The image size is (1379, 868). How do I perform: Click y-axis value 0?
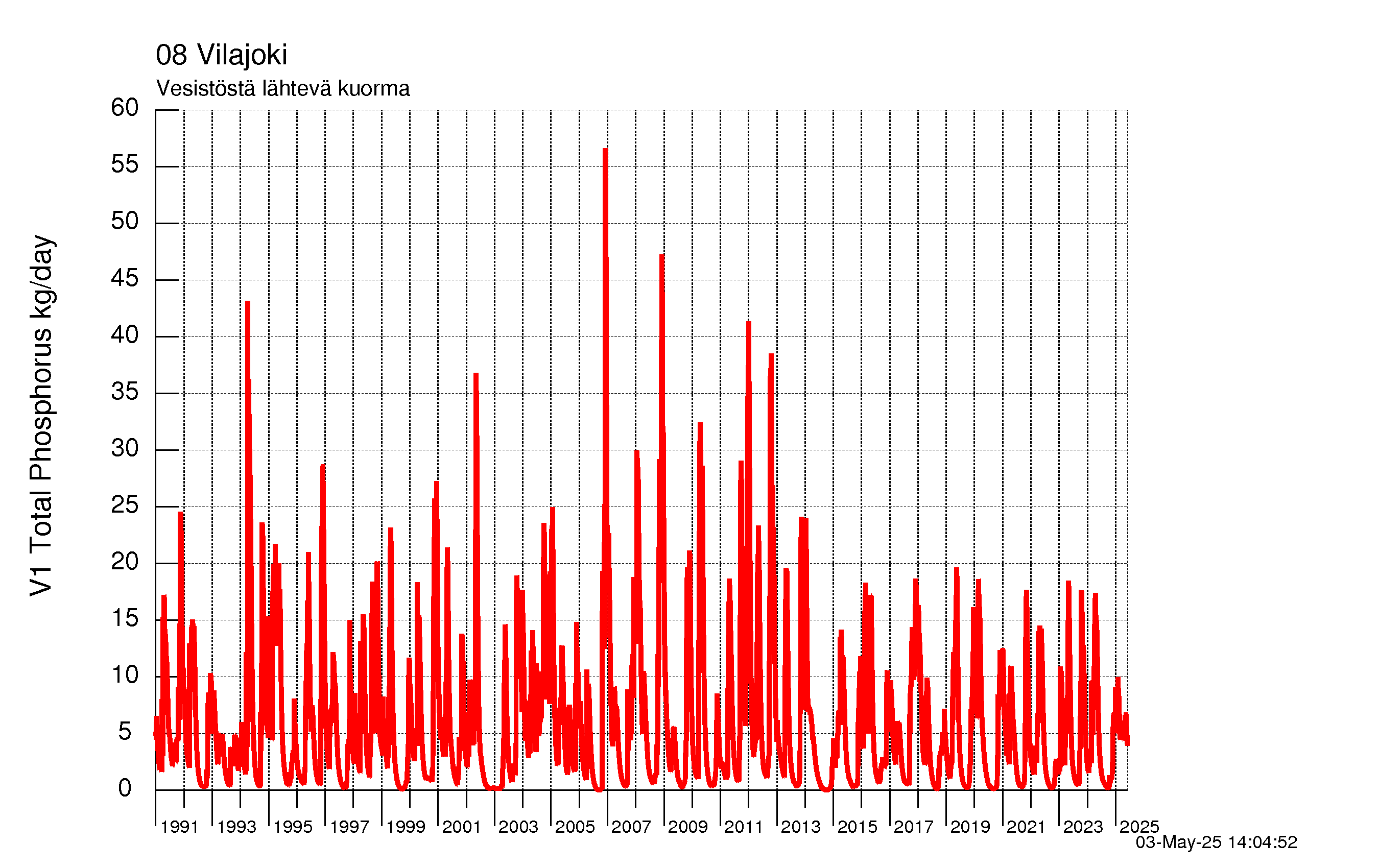click(125, 788)
